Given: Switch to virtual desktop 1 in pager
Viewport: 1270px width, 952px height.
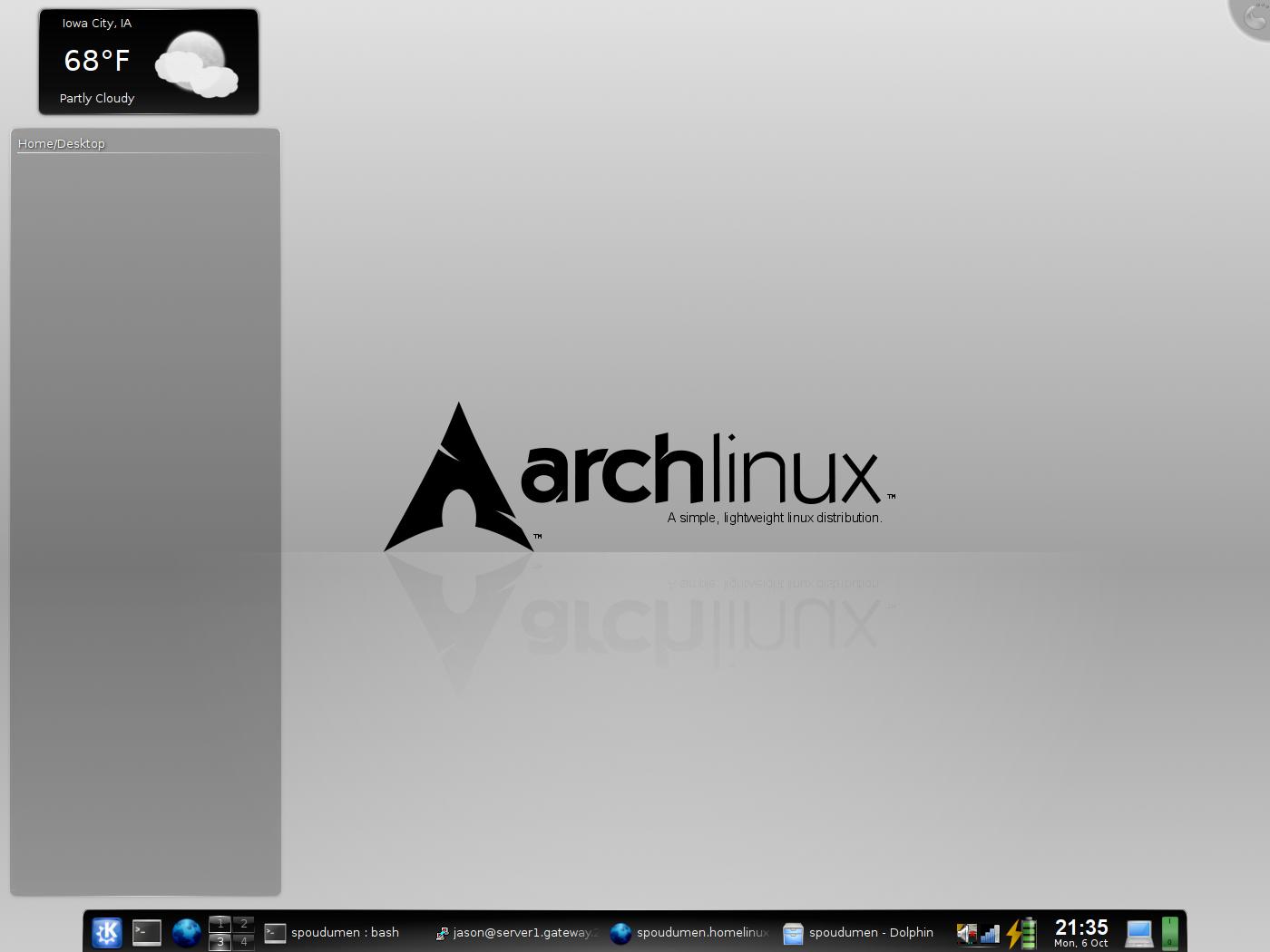Looking at the screenshot, I should [x=220, y=924].
